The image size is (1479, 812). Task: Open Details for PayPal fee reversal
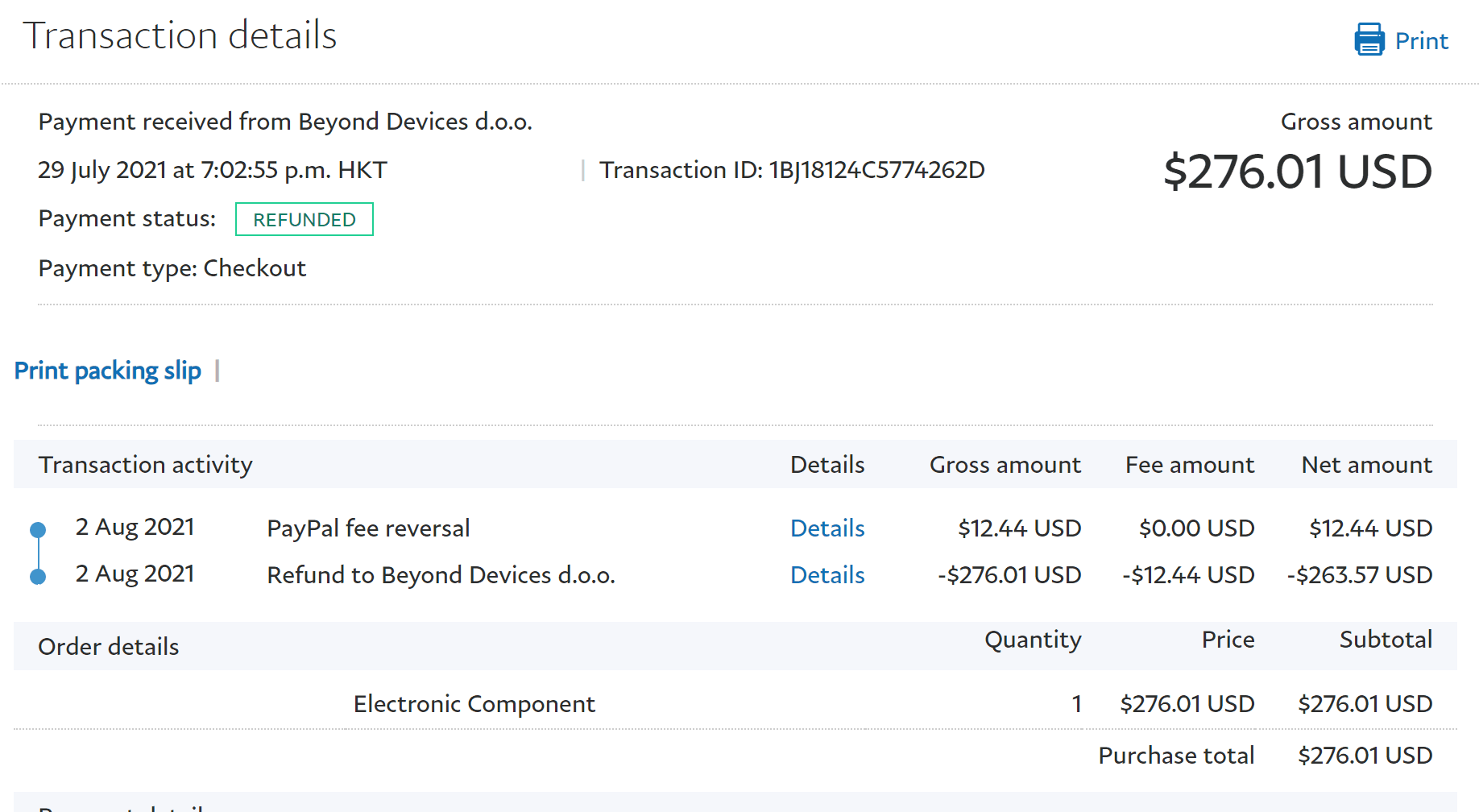pyautogui.click(x=827, y=528)
